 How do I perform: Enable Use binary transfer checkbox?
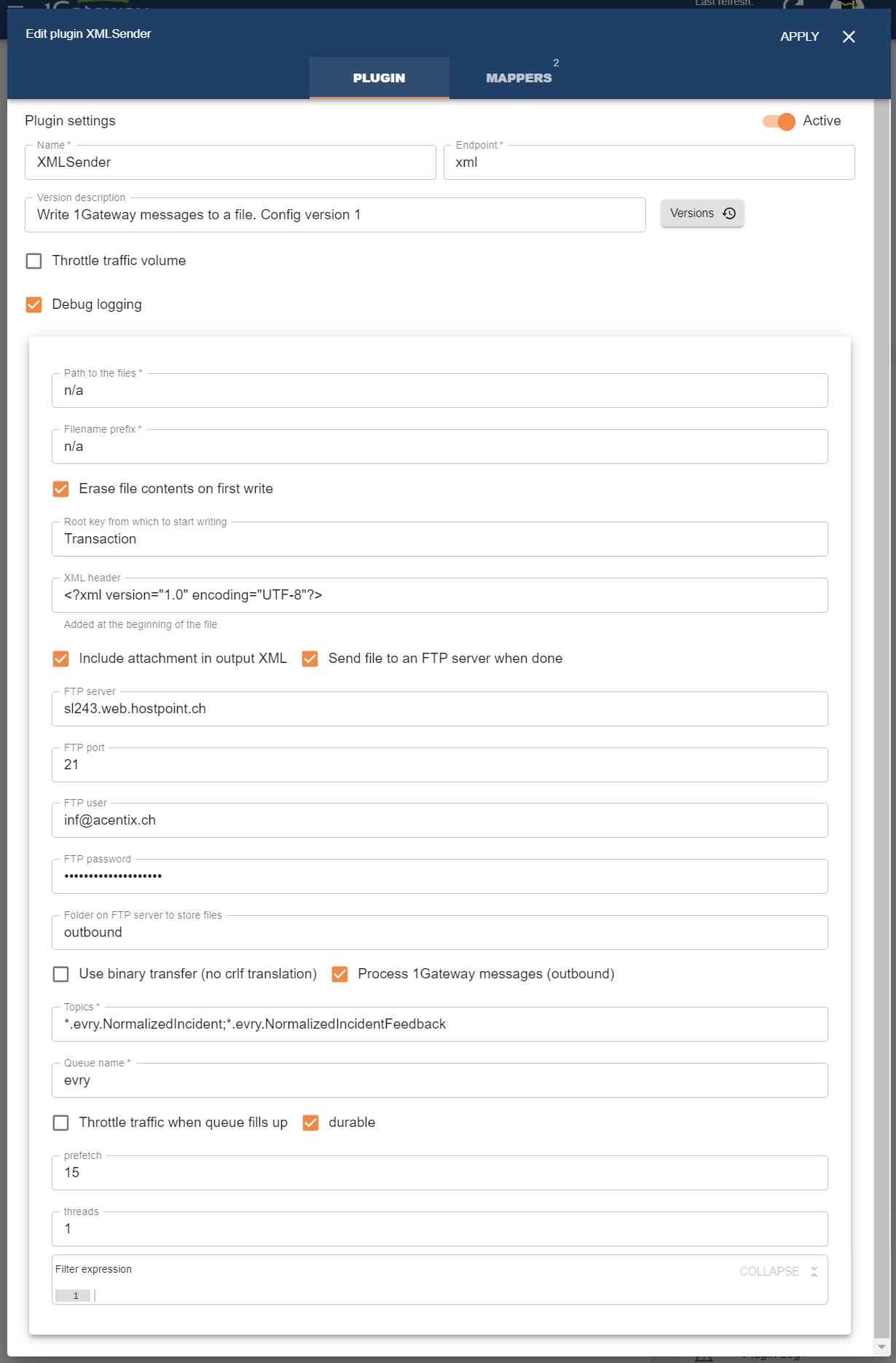(x=61, y=974)
